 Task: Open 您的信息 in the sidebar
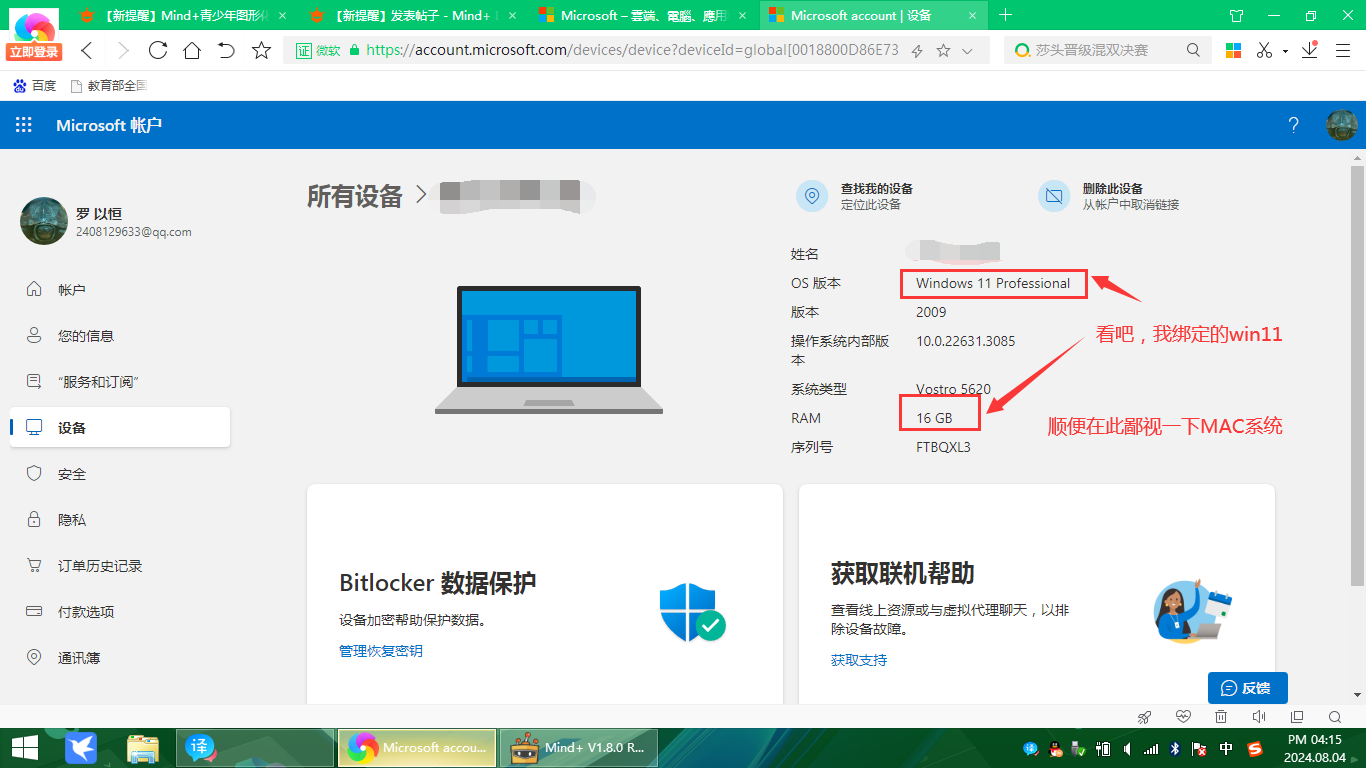coord(120,336)
